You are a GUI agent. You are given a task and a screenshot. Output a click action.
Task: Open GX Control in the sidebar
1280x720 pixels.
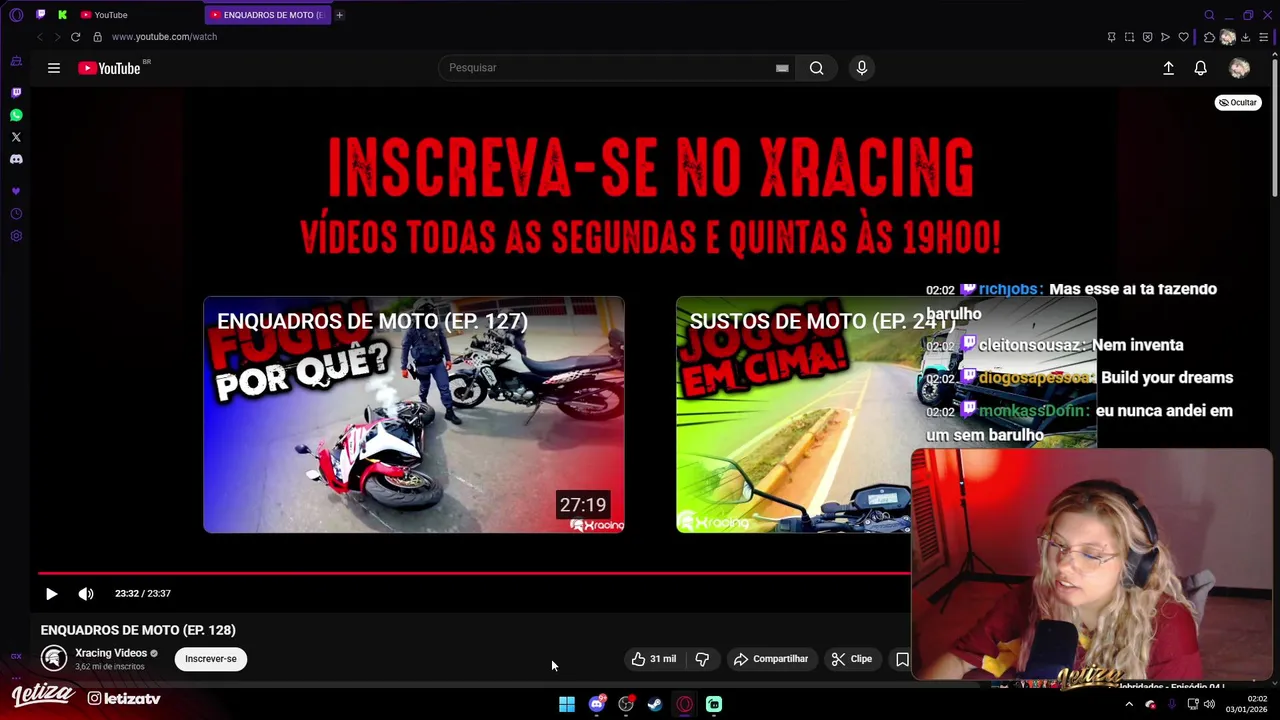16,61
